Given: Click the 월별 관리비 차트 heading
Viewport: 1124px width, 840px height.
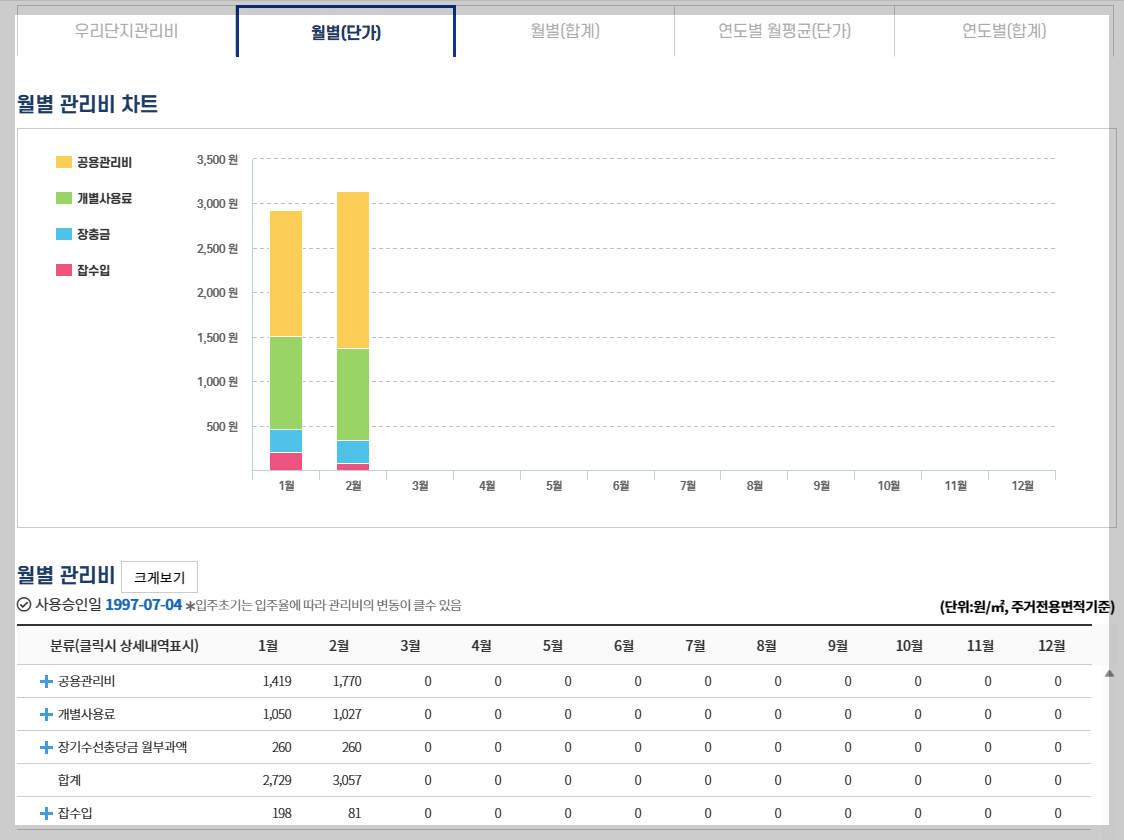Looking at the screenshot, I should (87, 104).
